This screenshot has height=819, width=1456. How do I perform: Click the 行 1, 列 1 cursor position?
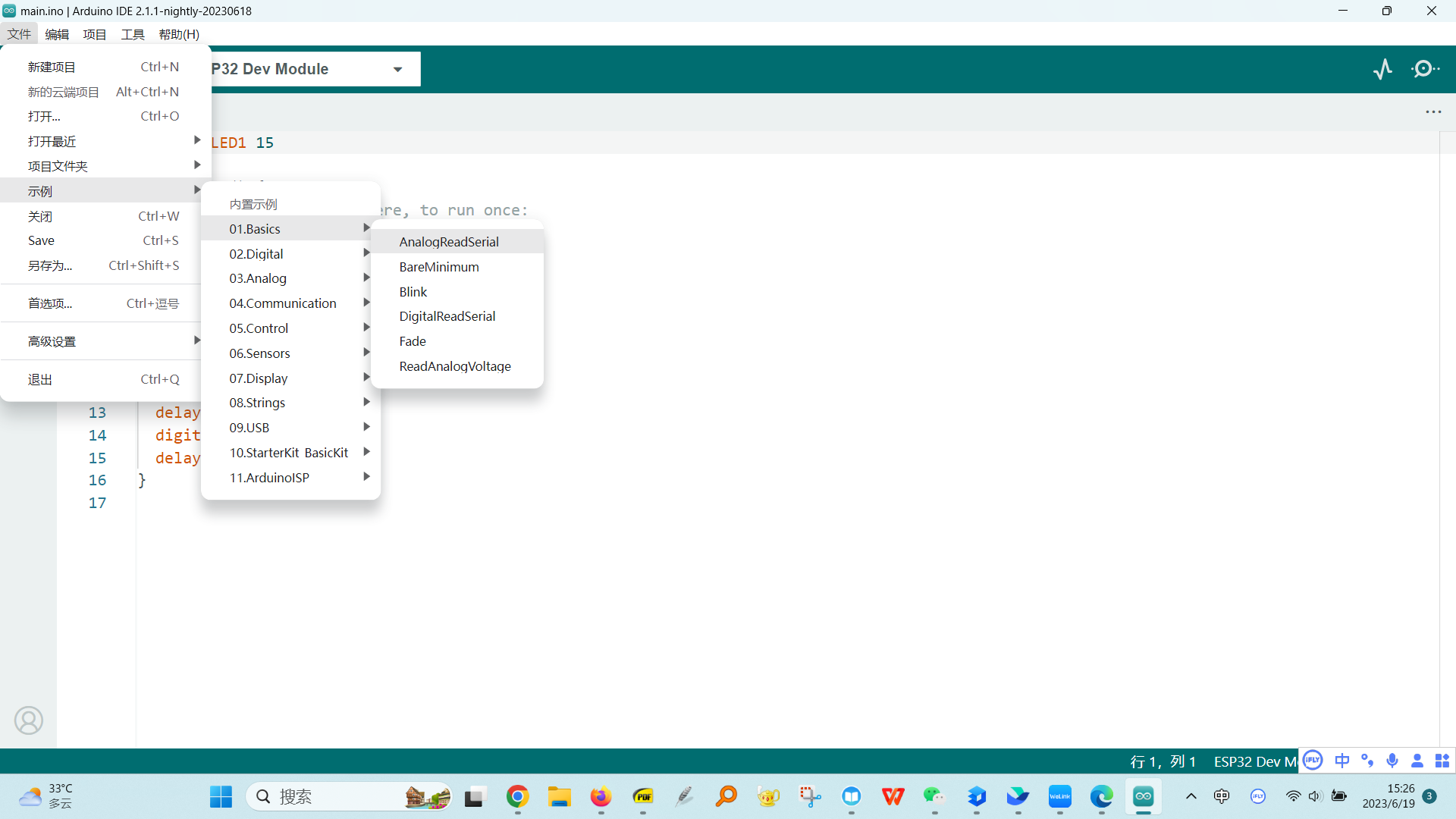[1163, 761]
